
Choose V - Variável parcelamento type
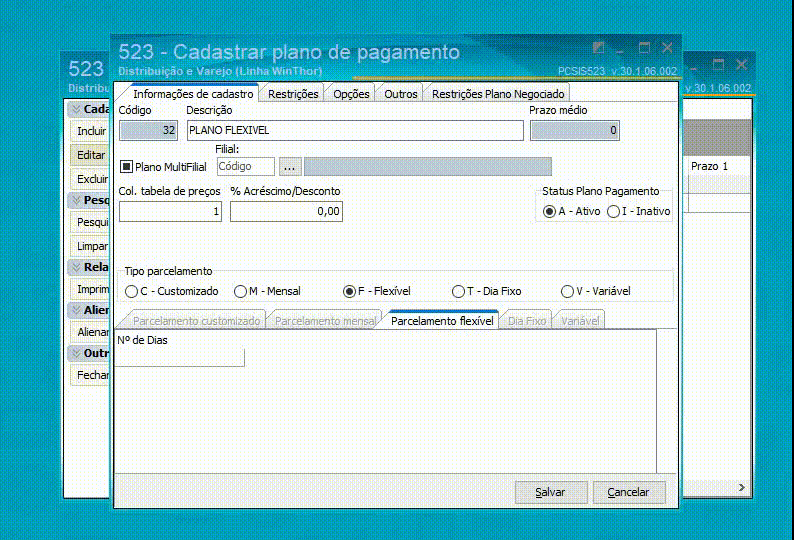click(x=567, y=291)
